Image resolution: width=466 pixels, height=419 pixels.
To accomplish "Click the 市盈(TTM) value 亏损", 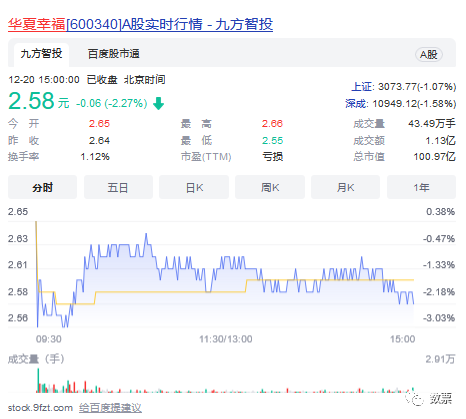I will click(273, 156).
